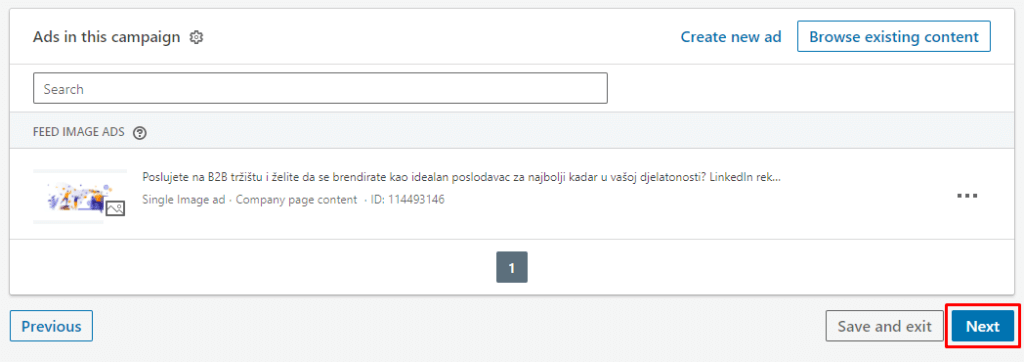1024x362 pixels.
Task: Click ad ID 114493146 text
Action: [408, 199]
